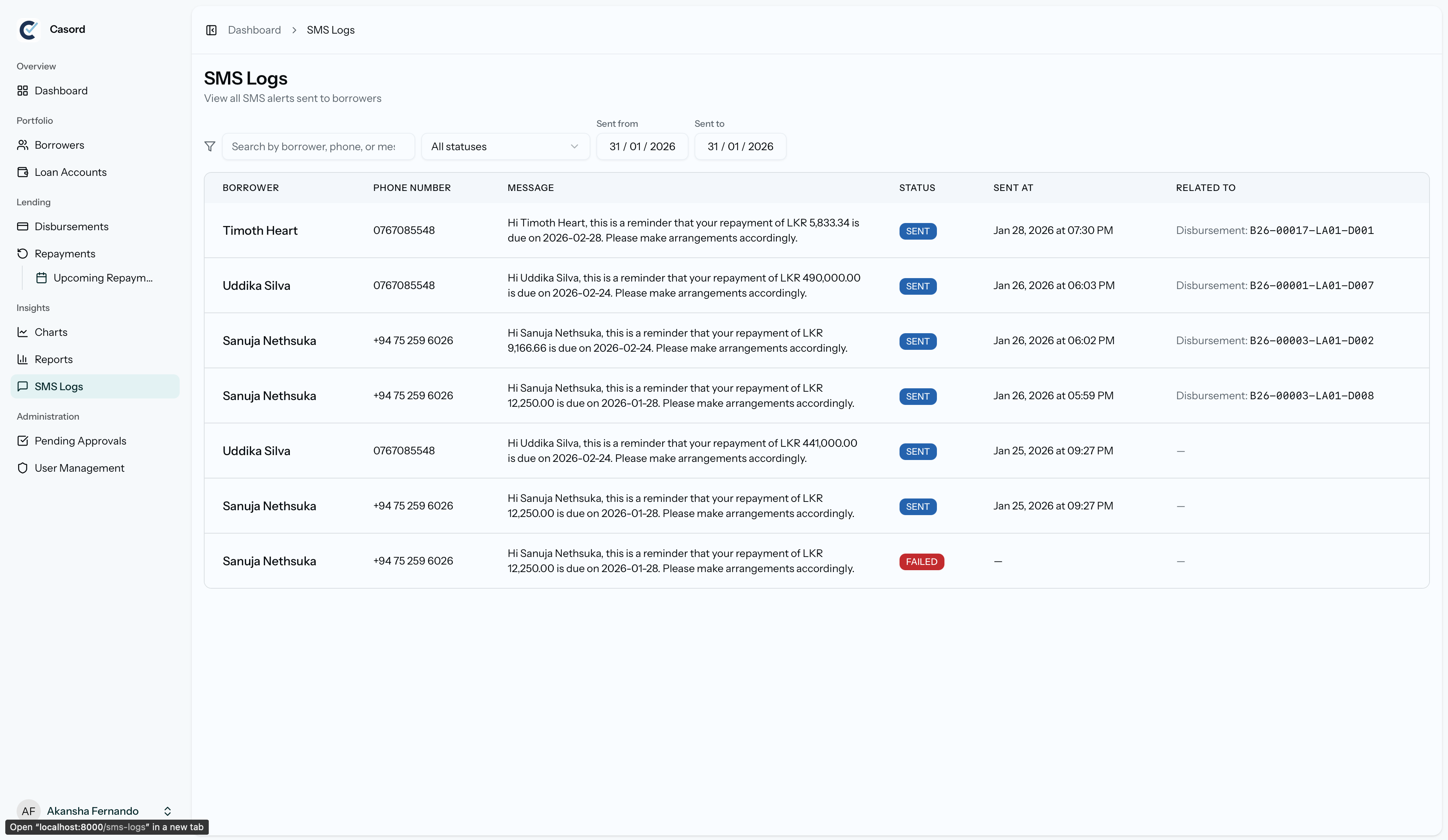Click the Charts icon under Insights
1448x840 pixels.
(23, 332)
